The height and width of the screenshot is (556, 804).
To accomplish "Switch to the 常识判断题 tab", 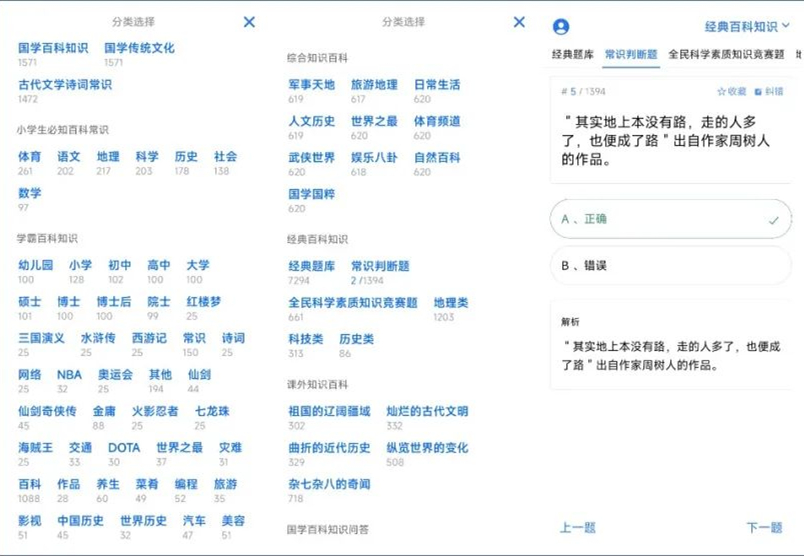I will [x=631, y=54].
